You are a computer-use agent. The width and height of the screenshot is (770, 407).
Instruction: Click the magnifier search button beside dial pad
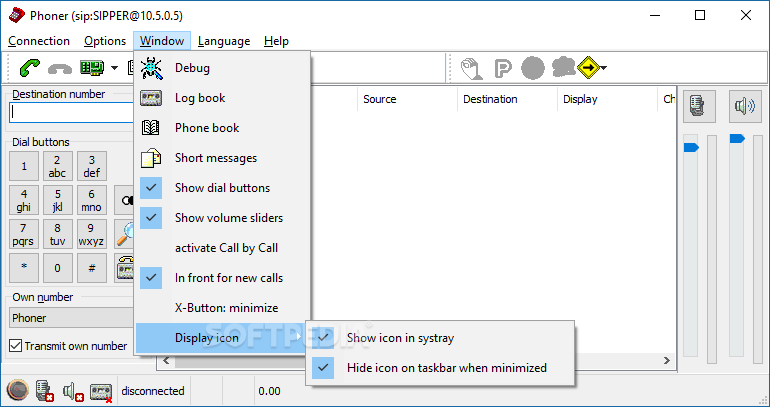124,234
